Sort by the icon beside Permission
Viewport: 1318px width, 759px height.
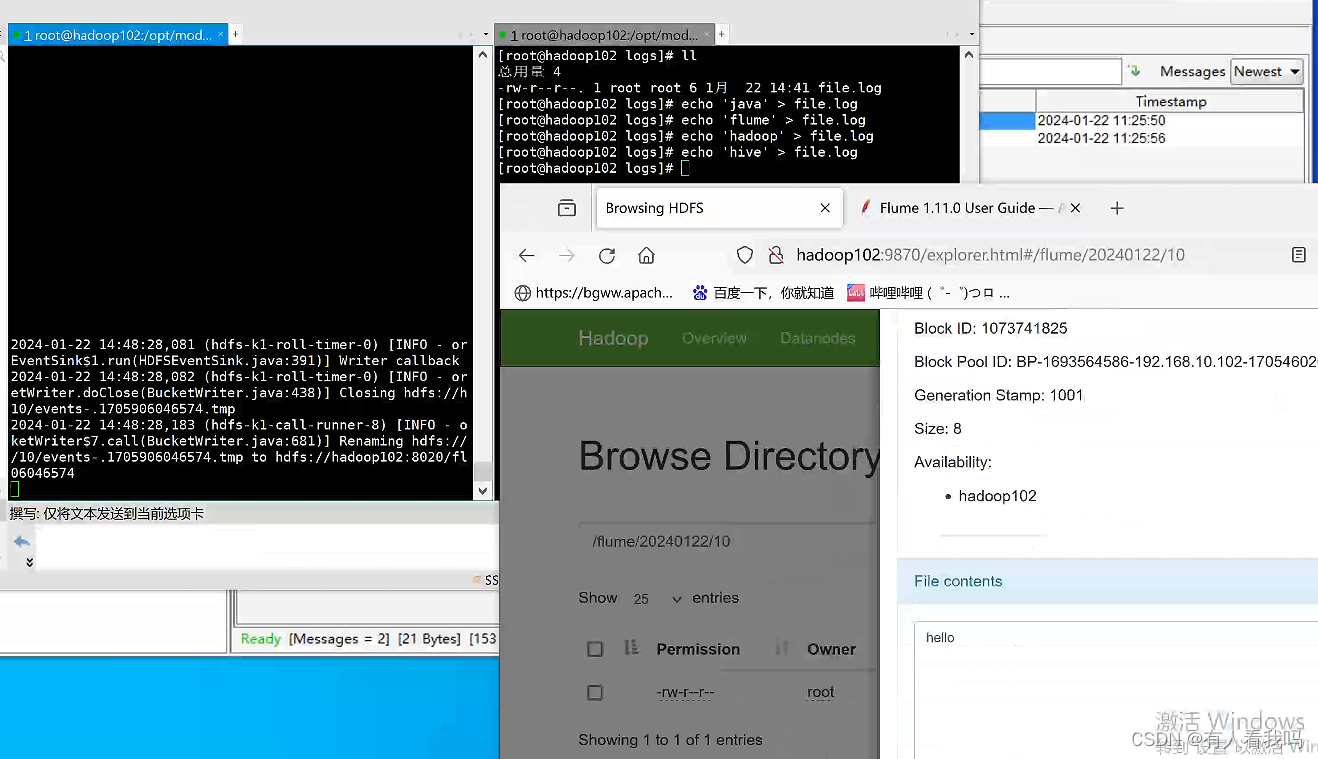point(631,648)
